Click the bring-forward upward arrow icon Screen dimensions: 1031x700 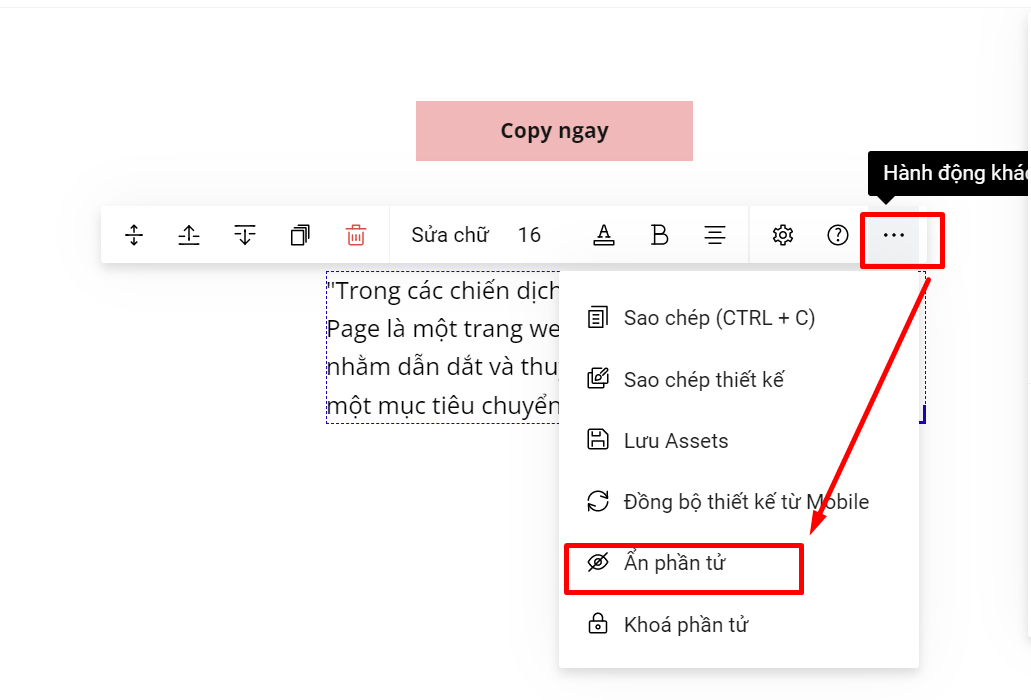click(189, 235)
